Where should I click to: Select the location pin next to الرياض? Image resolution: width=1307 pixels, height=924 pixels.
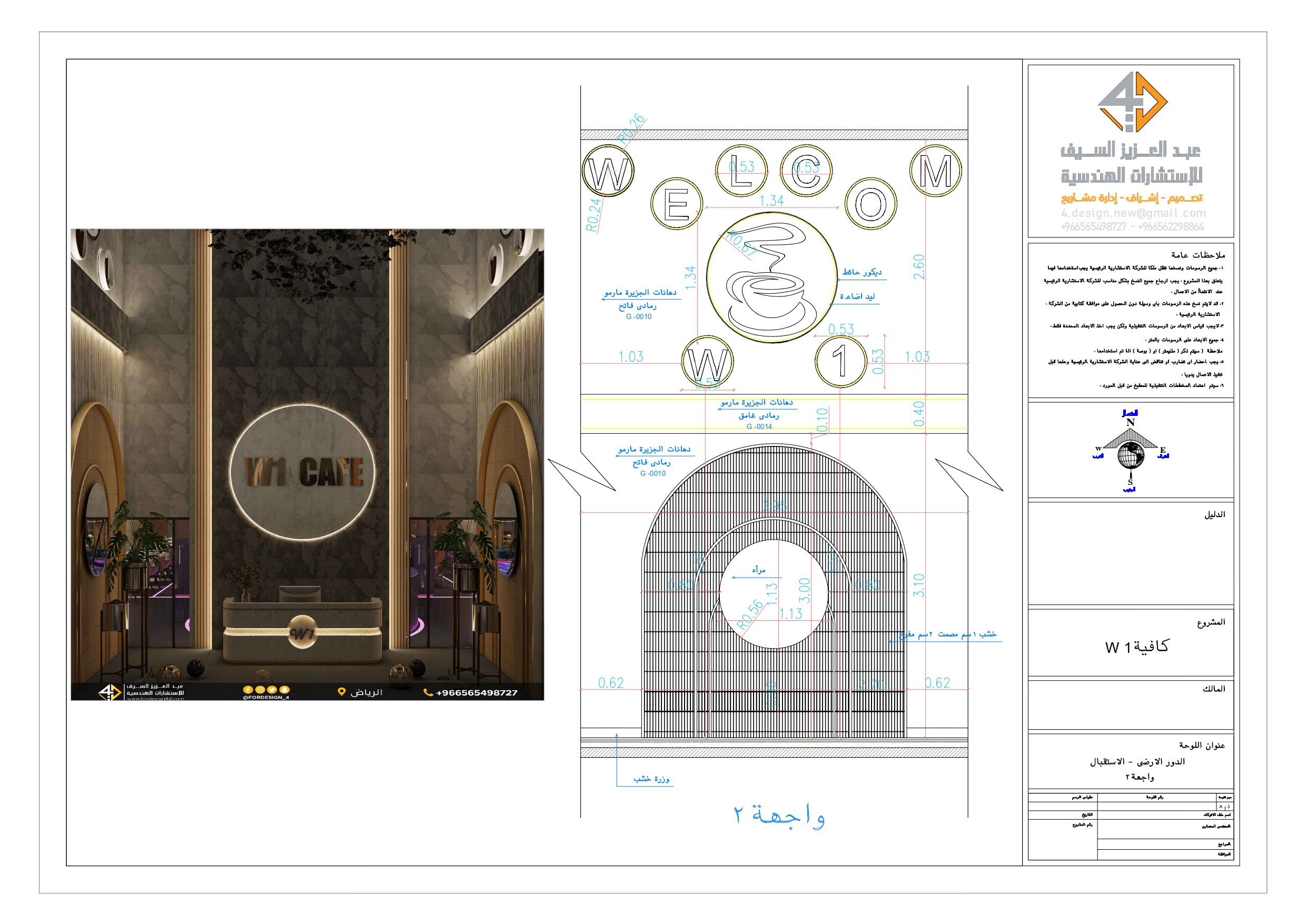342,692
